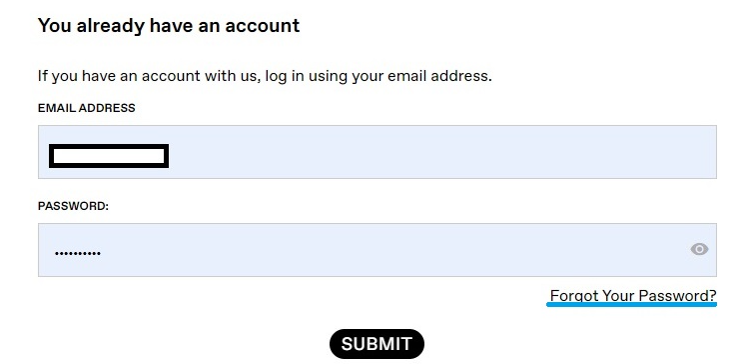This screenshot has width=744, height=364.
Task: Click the word 'account' in the heading
Action: (262, 26)
